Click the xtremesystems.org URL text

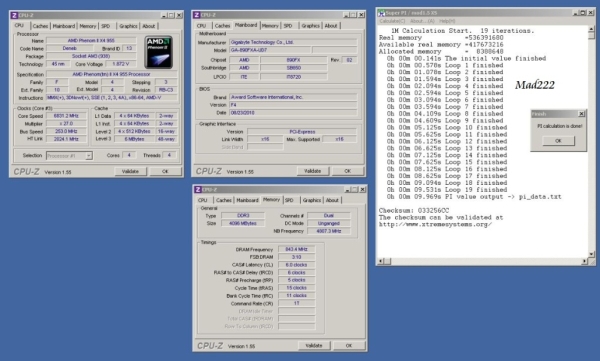tap(435, 224)
